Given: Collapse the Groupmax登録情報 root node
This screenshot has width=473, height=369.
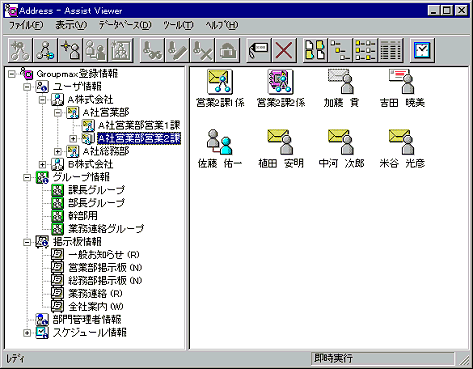Looking at the screenshot, I should click(12, 74).
